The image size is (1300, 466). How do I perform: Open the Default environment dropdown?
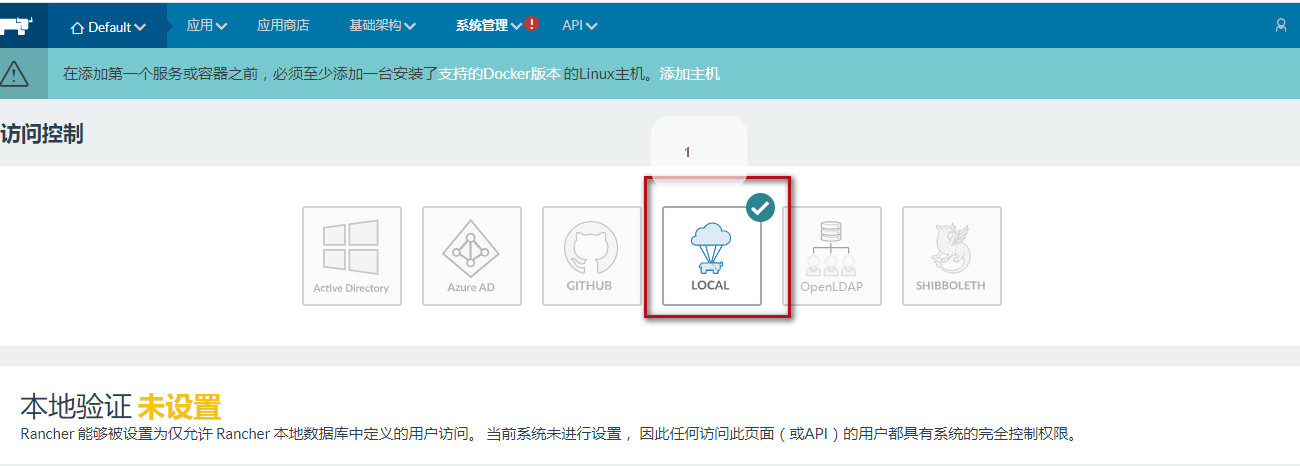coord(108,27)
